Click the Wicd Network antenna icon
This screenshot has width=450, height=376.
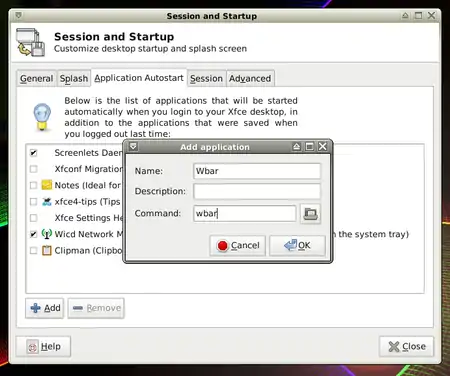(47, 234)
